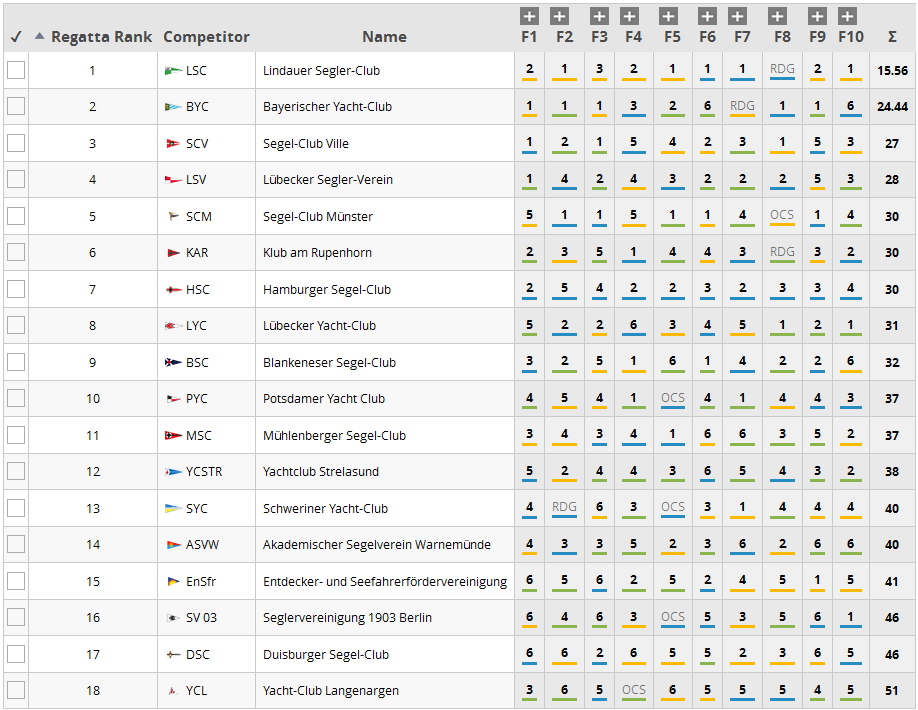Viewport: 918px width, 710px height.
Task: Expand the F6 race column plus icon
Action: click(x=707, y=16)
